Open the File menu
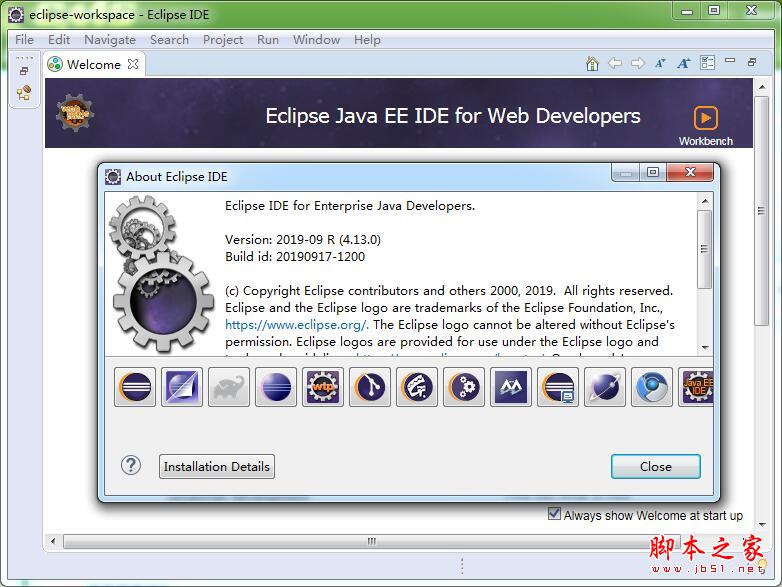782x587 pixels. [x=24, y=39]
